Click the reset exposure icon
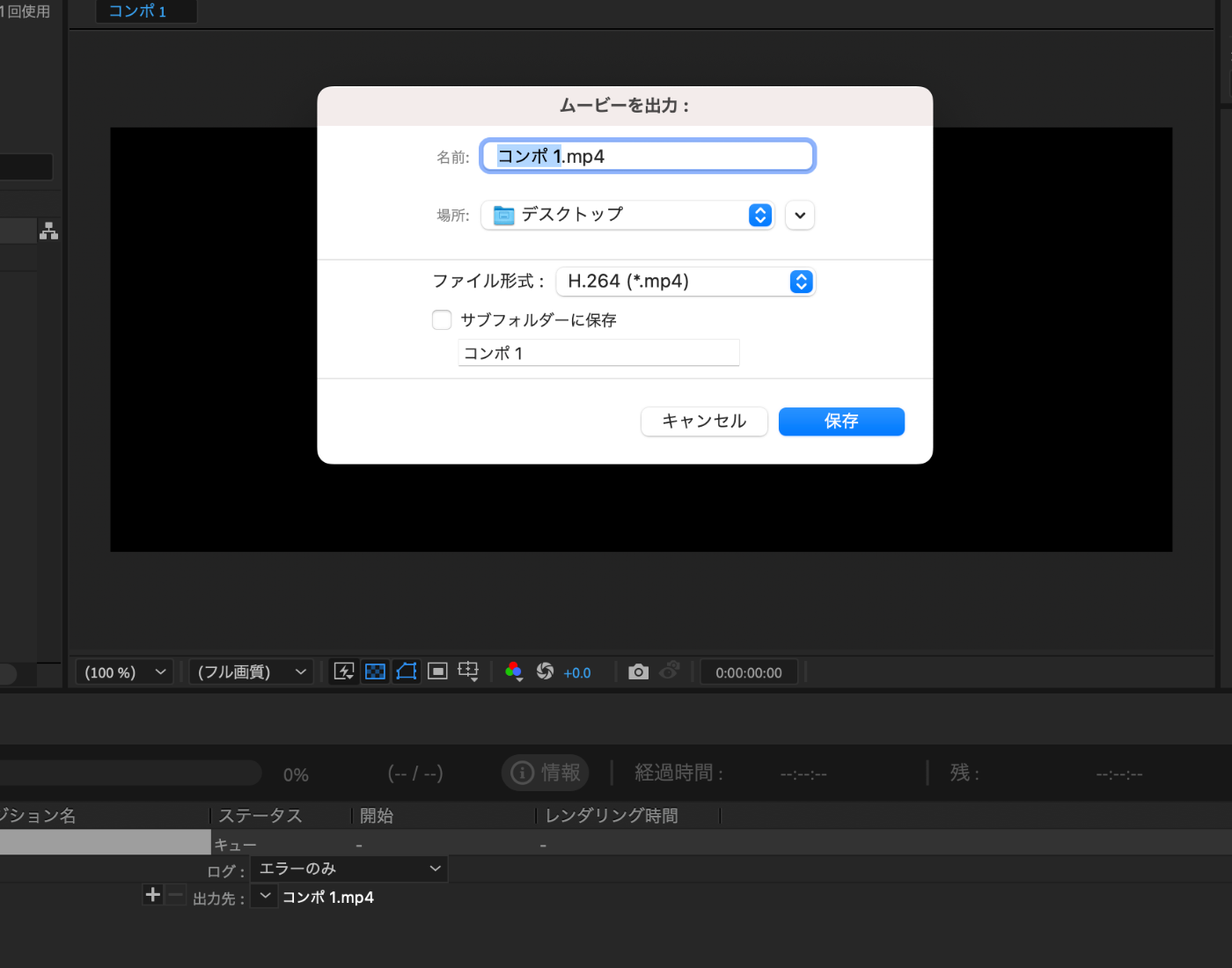 (x=546, y=671)
